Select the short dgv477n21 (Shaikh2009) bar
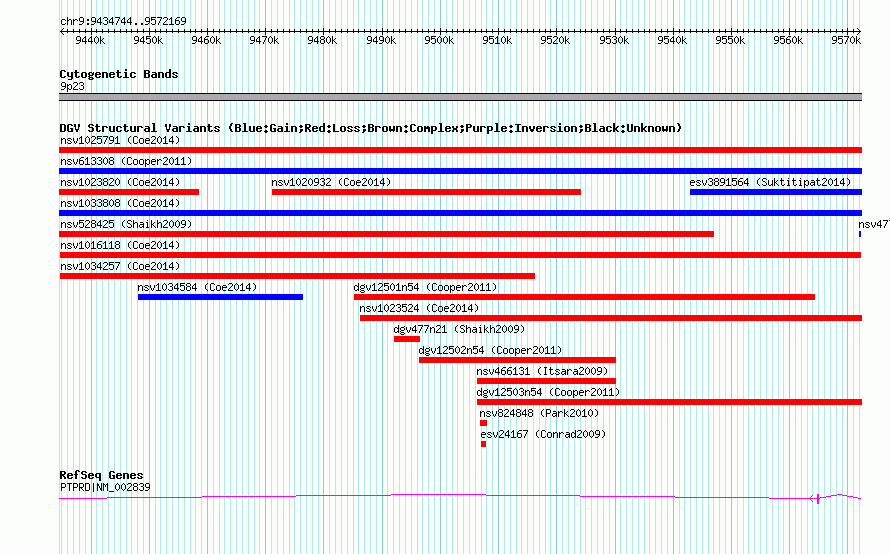This screenshot has width=890, height=554. [x=407, y=339]
